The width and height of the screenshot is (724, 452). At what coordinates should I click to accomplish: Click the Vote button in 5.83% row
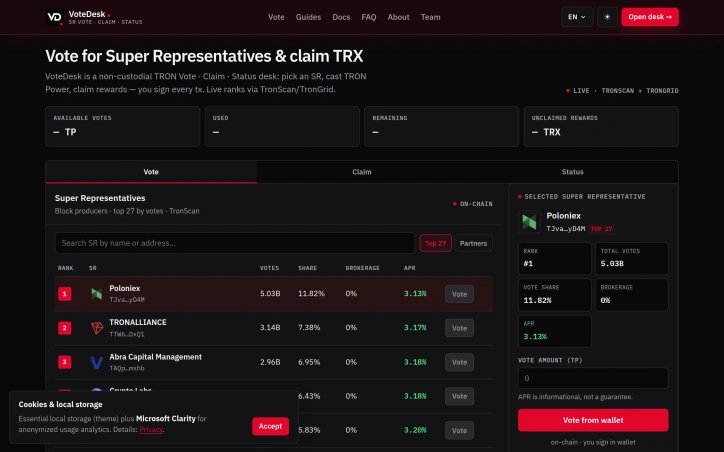point(459,430)
